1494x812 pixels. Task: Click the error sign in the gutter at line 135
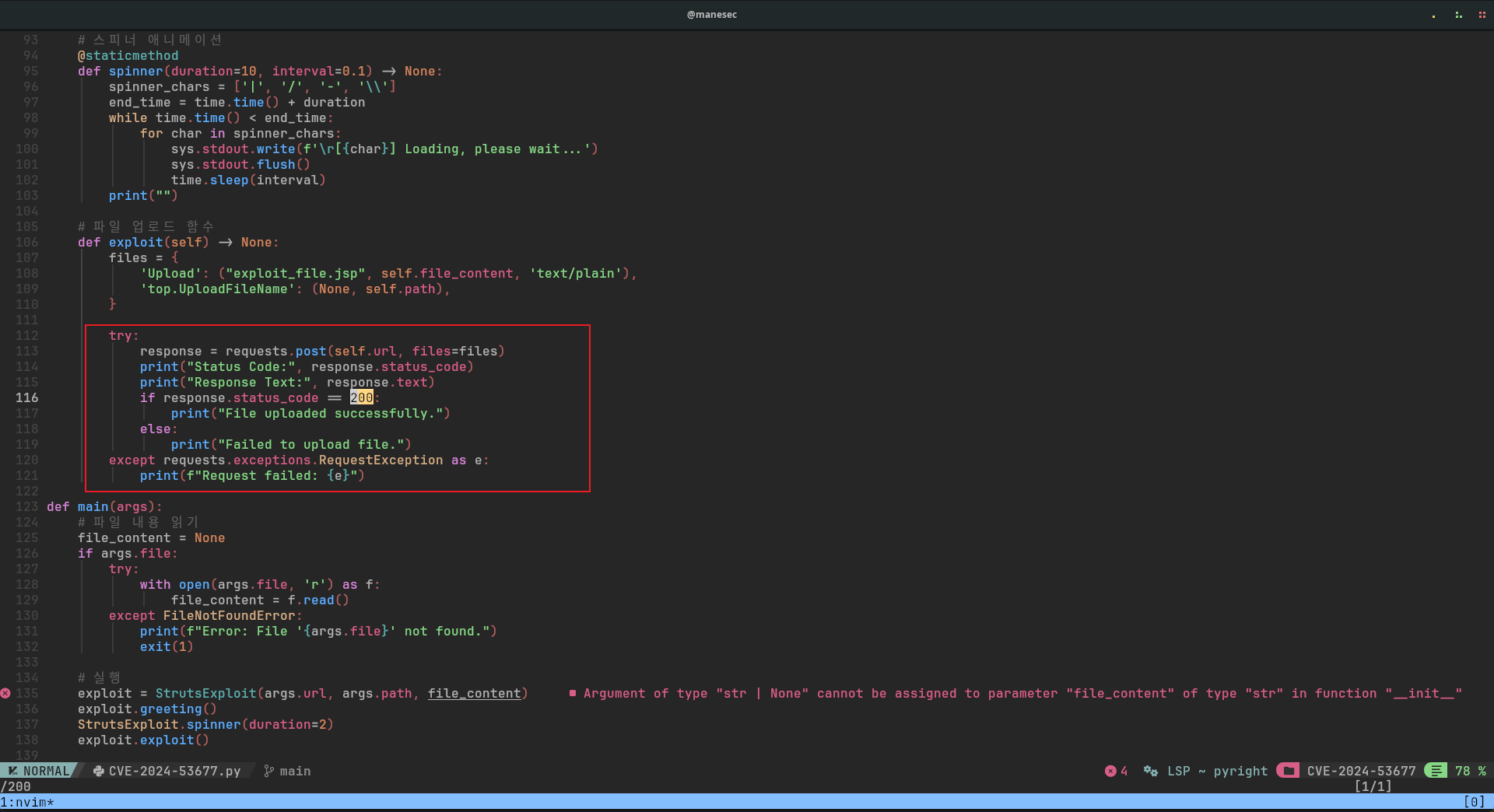5,692
